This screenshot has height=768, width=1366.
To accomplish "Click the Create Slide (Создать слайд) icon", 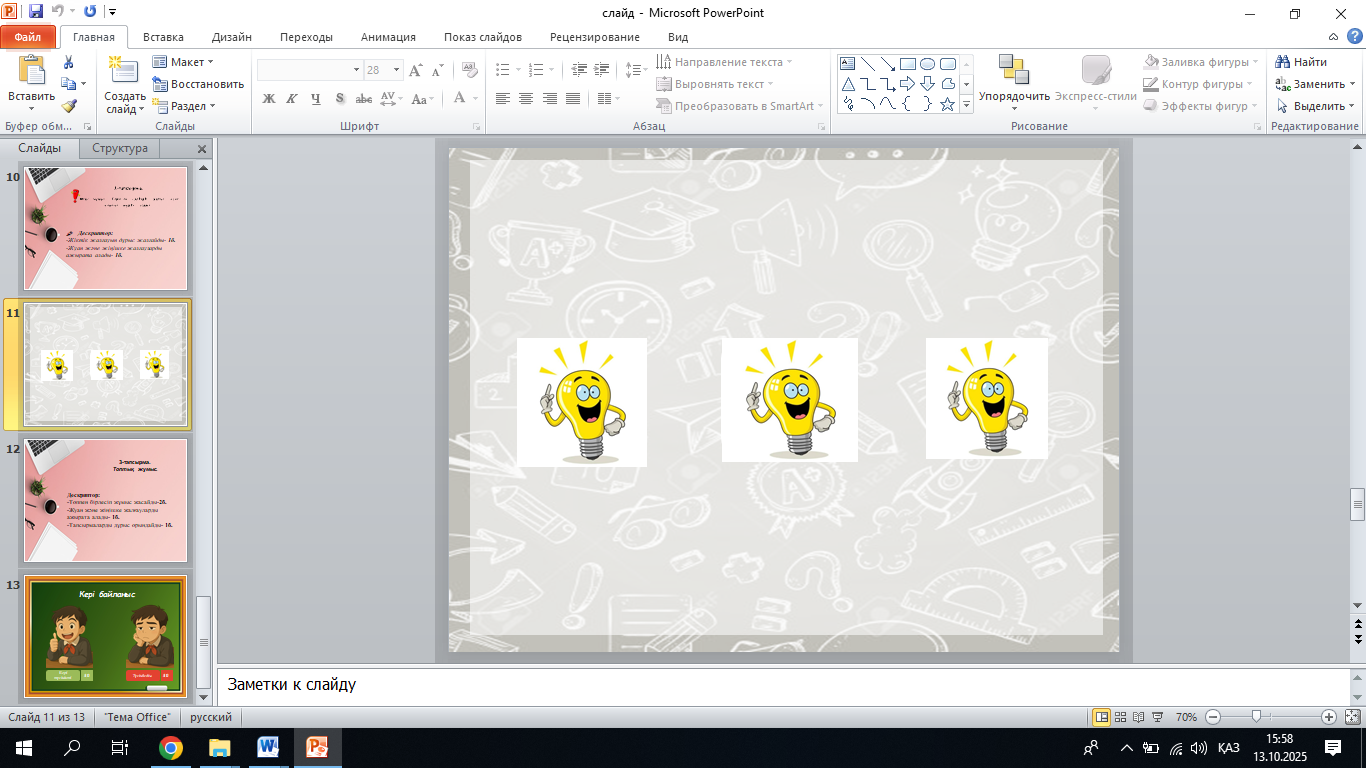I will pos(124,71).
